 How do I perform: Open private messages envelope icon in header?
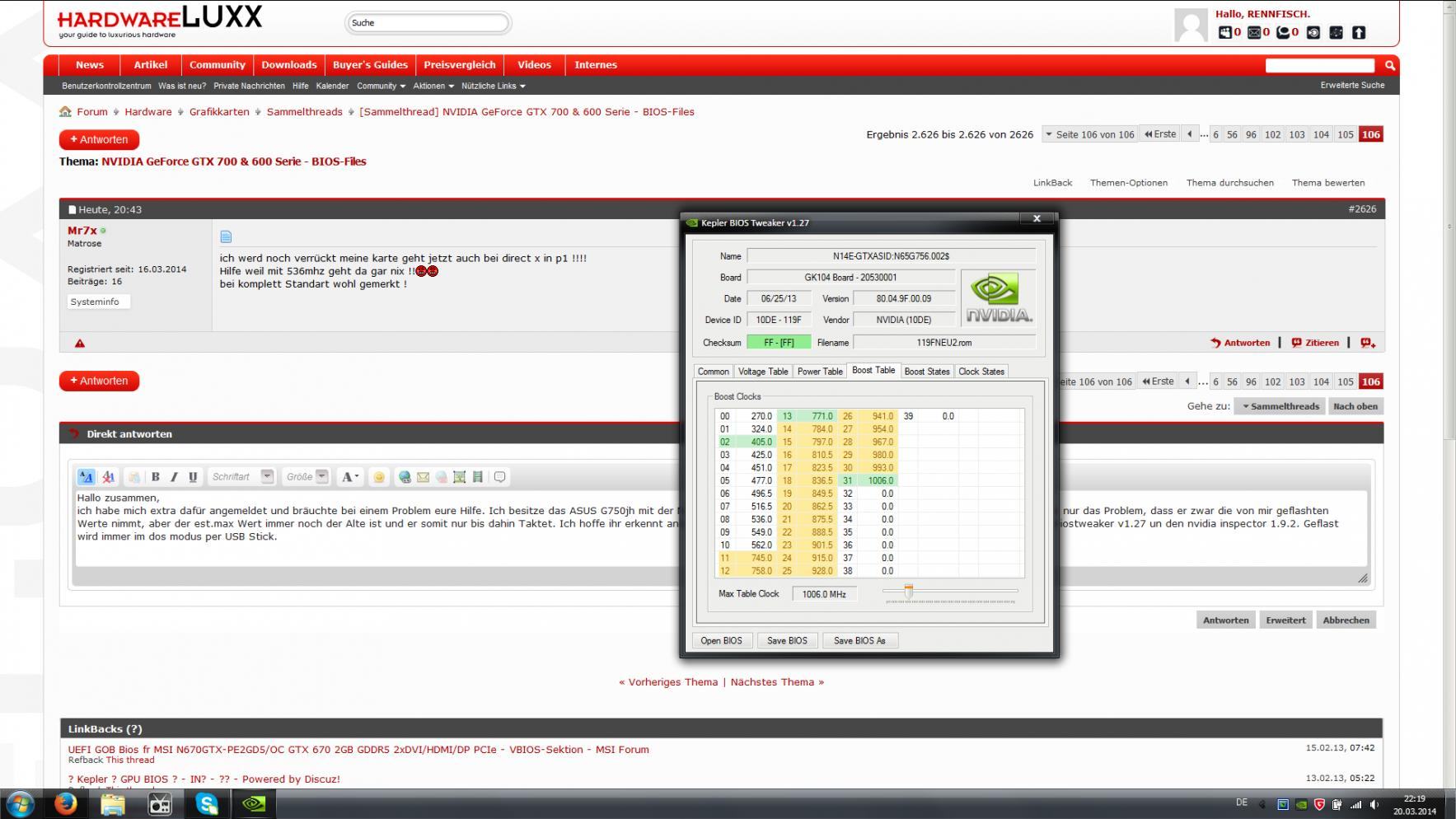point(1253,32)
